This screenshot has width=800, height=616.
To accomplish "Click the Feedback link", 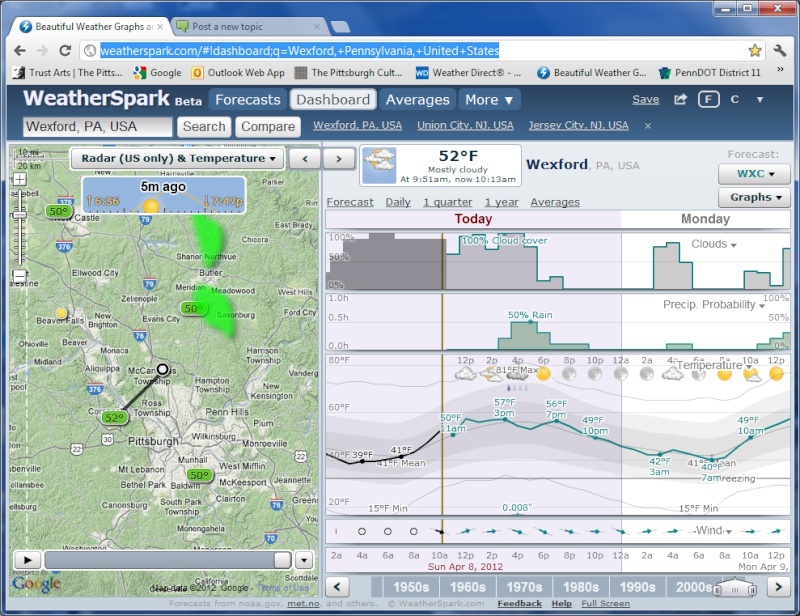I will point(519,604).
